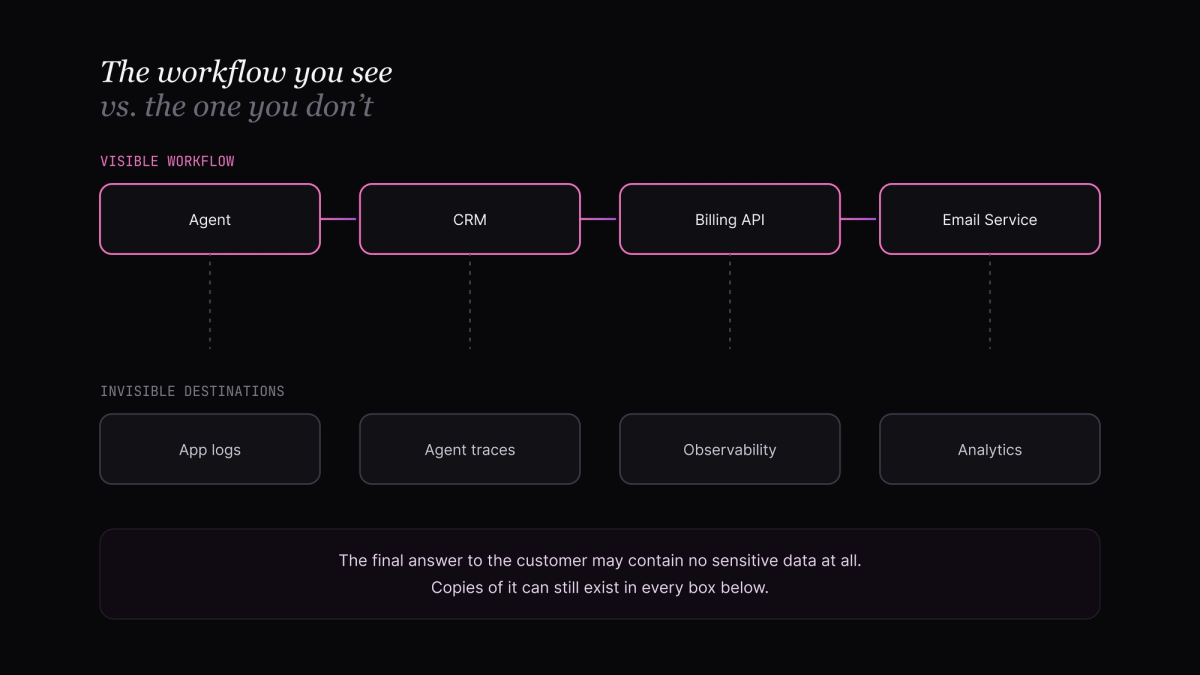Click the pink connector between Agent and CRM
The image size is (1200, 675).
tap(340, 219)
